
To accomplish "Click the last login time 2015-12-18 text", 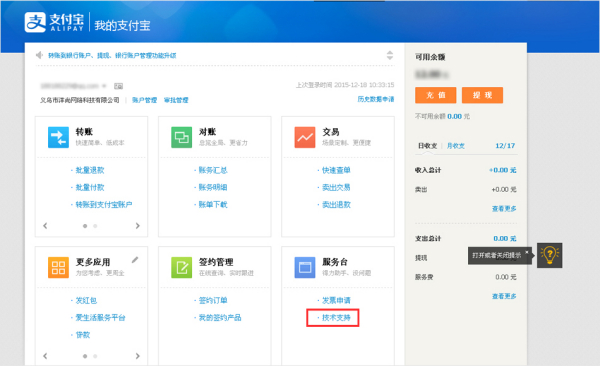I will [345, 85].
